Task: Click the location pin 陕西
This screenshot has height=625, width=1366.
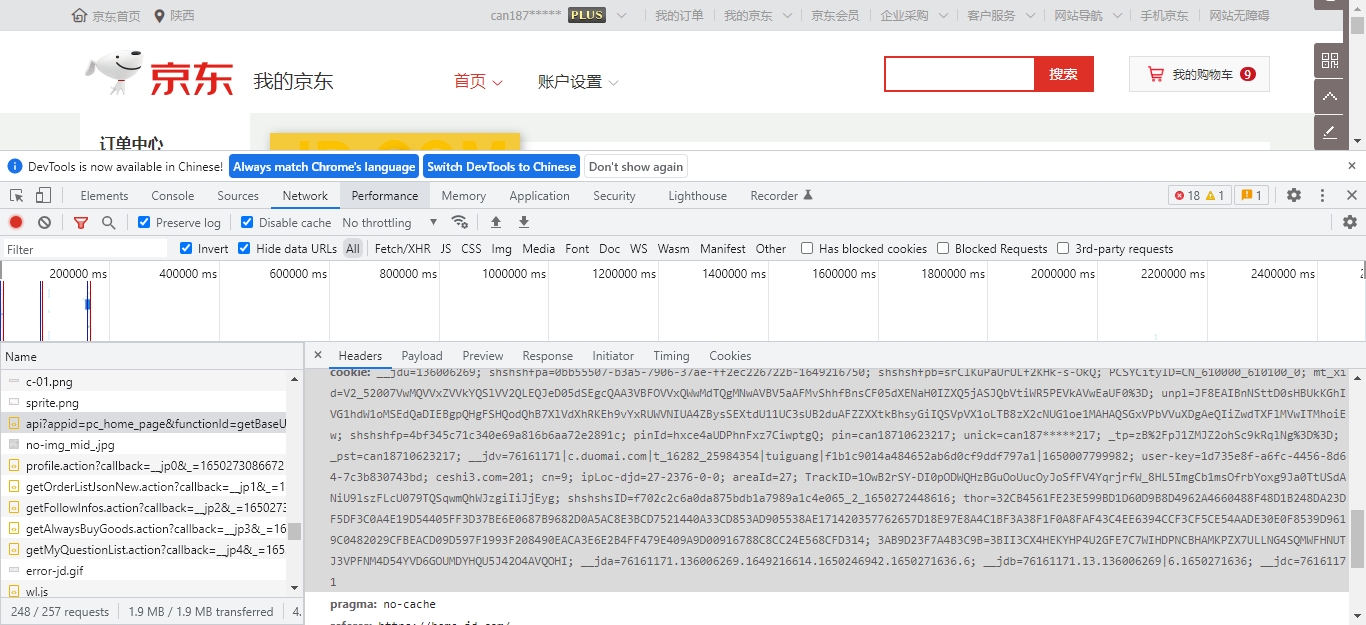Action: [174, 16]
